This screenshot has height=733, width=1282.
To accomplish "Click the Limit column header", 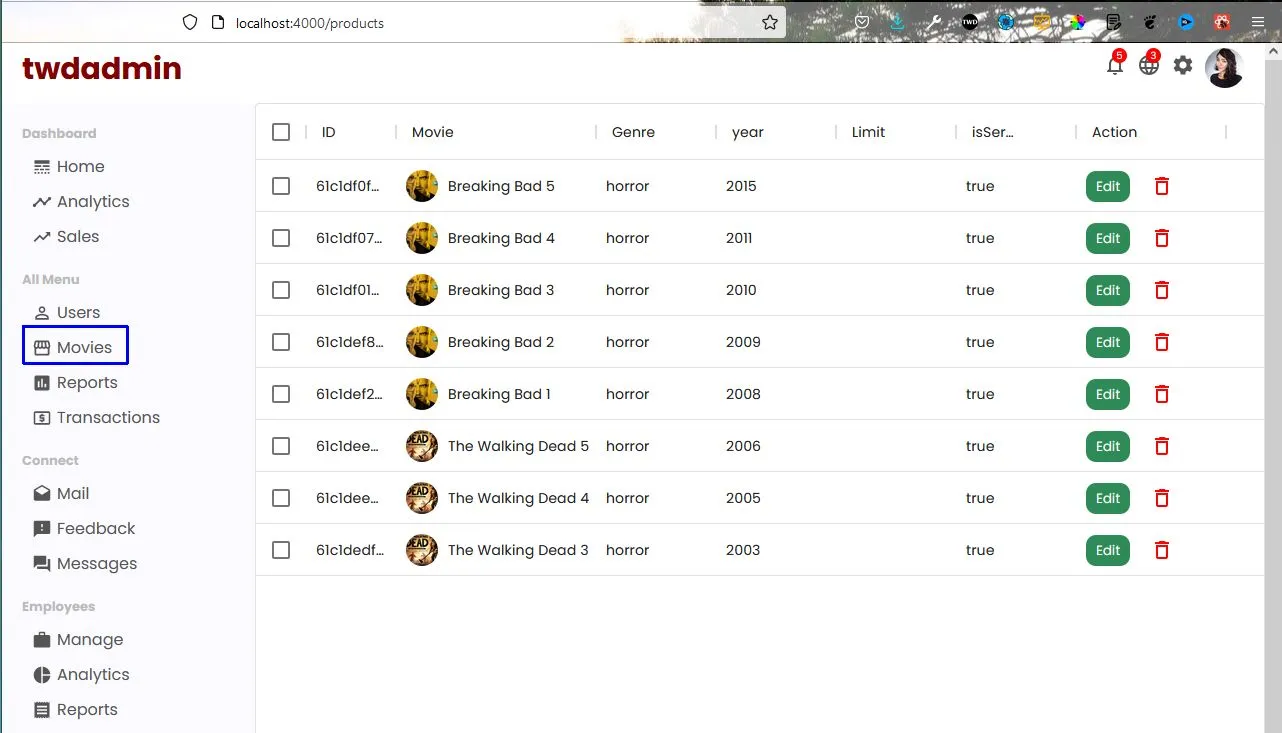I will coord(868,132).
